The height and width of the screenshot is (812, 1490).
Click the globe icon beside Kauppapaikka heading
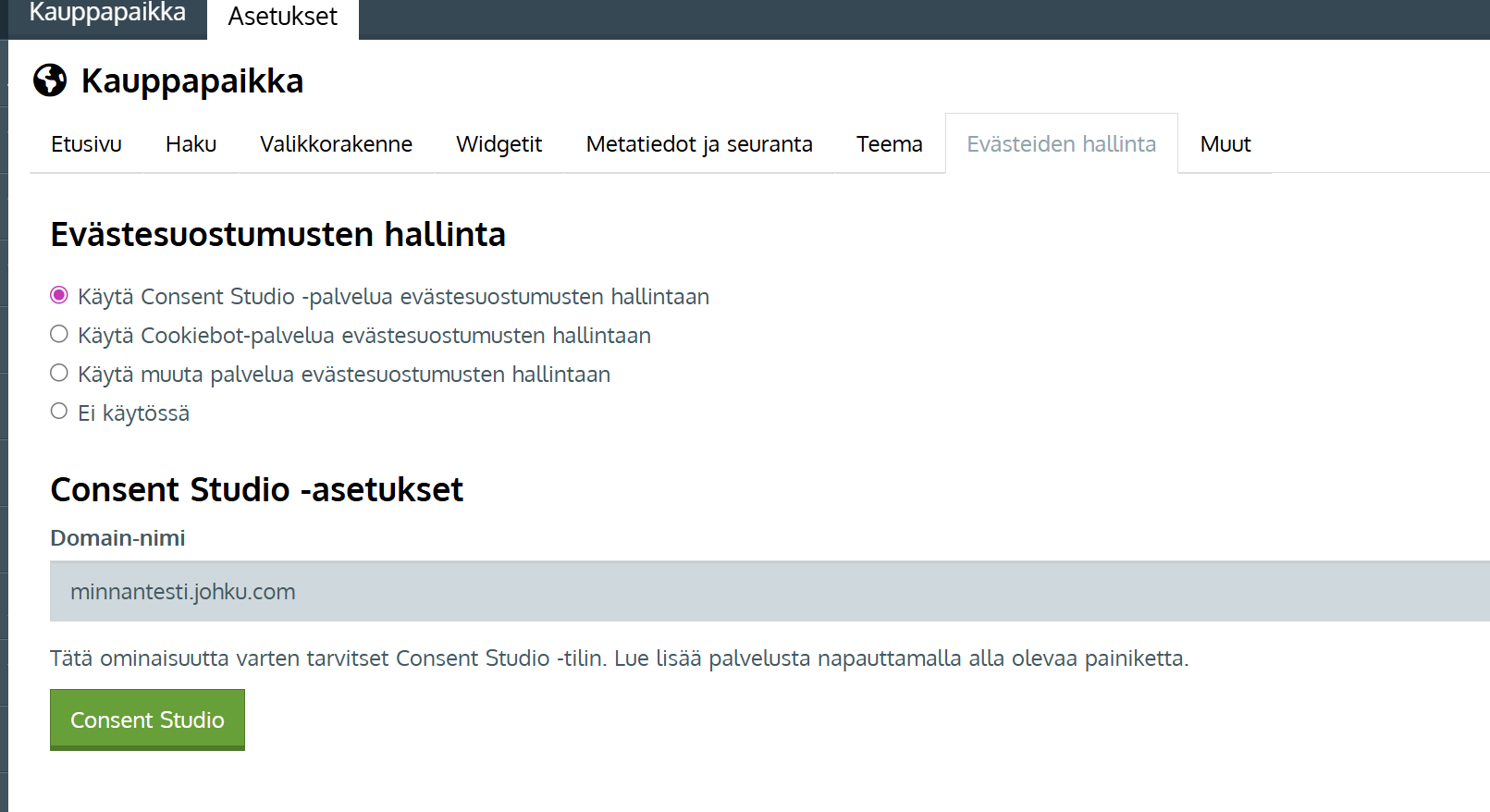click(x=50, y=80)
